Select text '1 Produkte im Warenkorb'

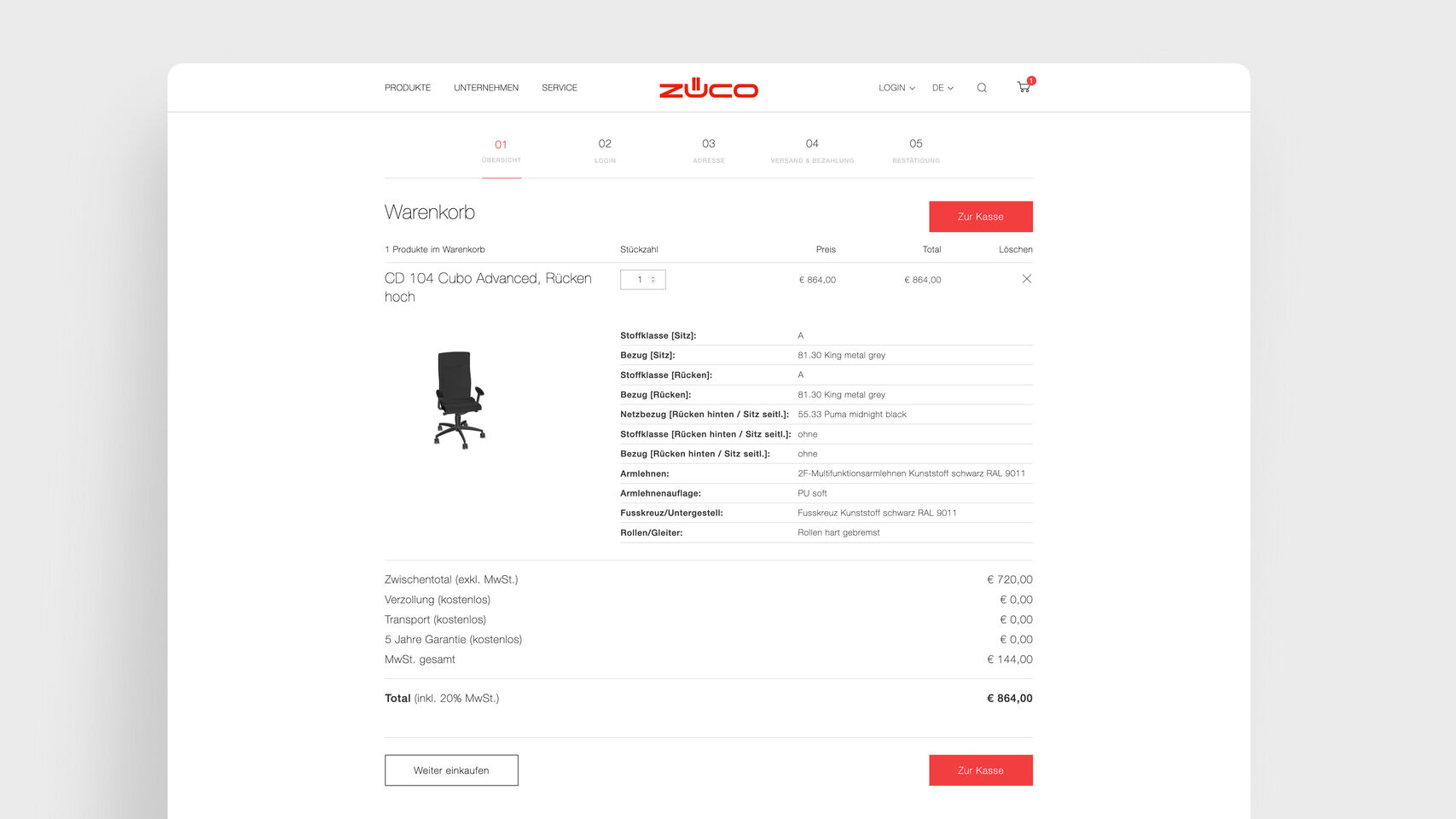(435, 250)
